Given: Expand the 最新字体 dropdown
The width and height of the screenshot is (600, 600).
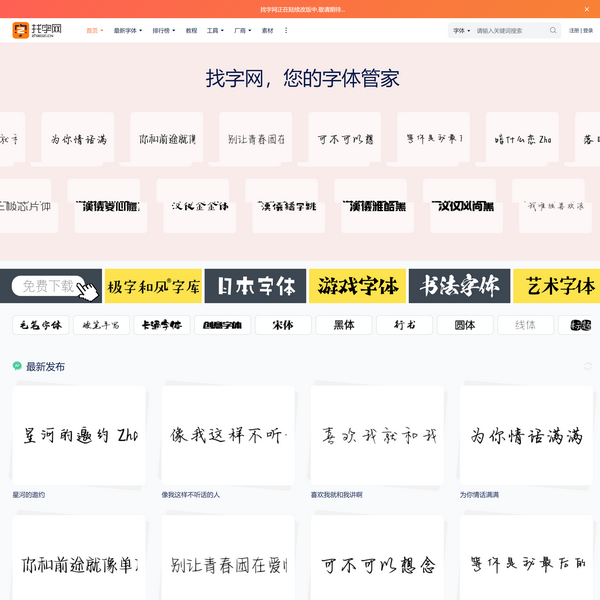Looking at the screenshot, I should (128, 31).
